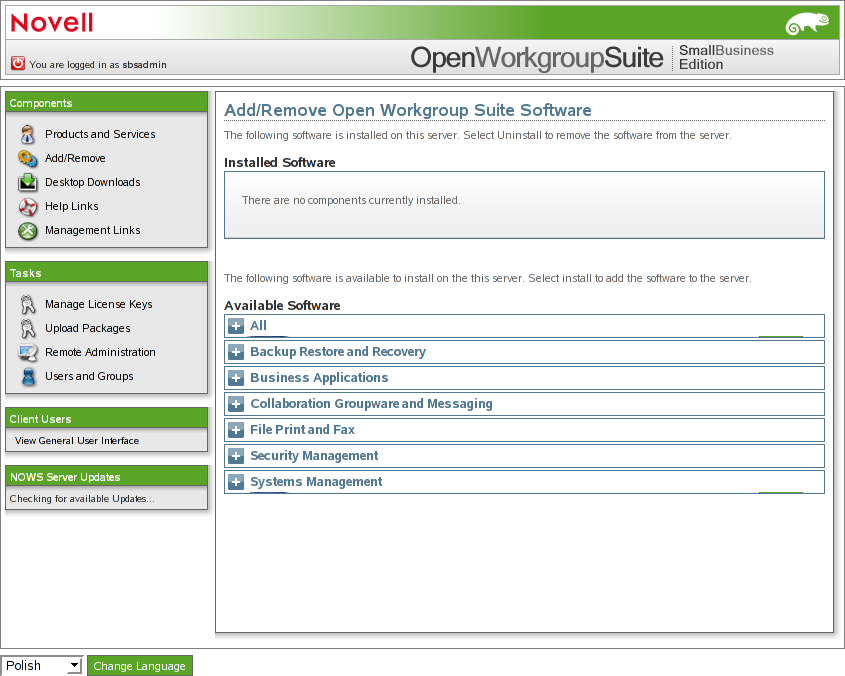Click the Desktop Downloads icon

point(27,182)
